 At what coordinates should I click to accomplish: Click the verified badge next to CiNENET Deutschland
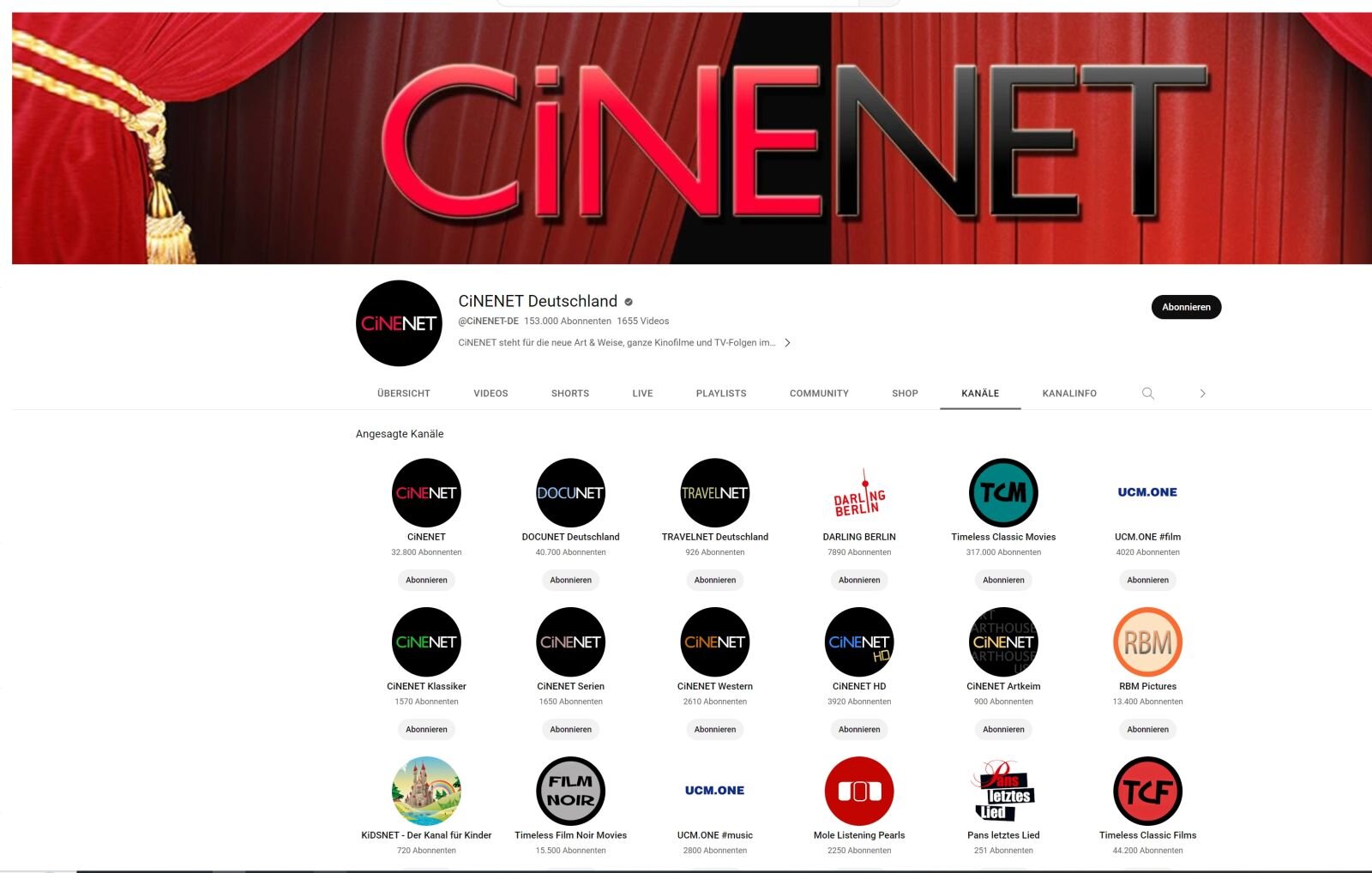pyautogui.click(x=629, y=302)
